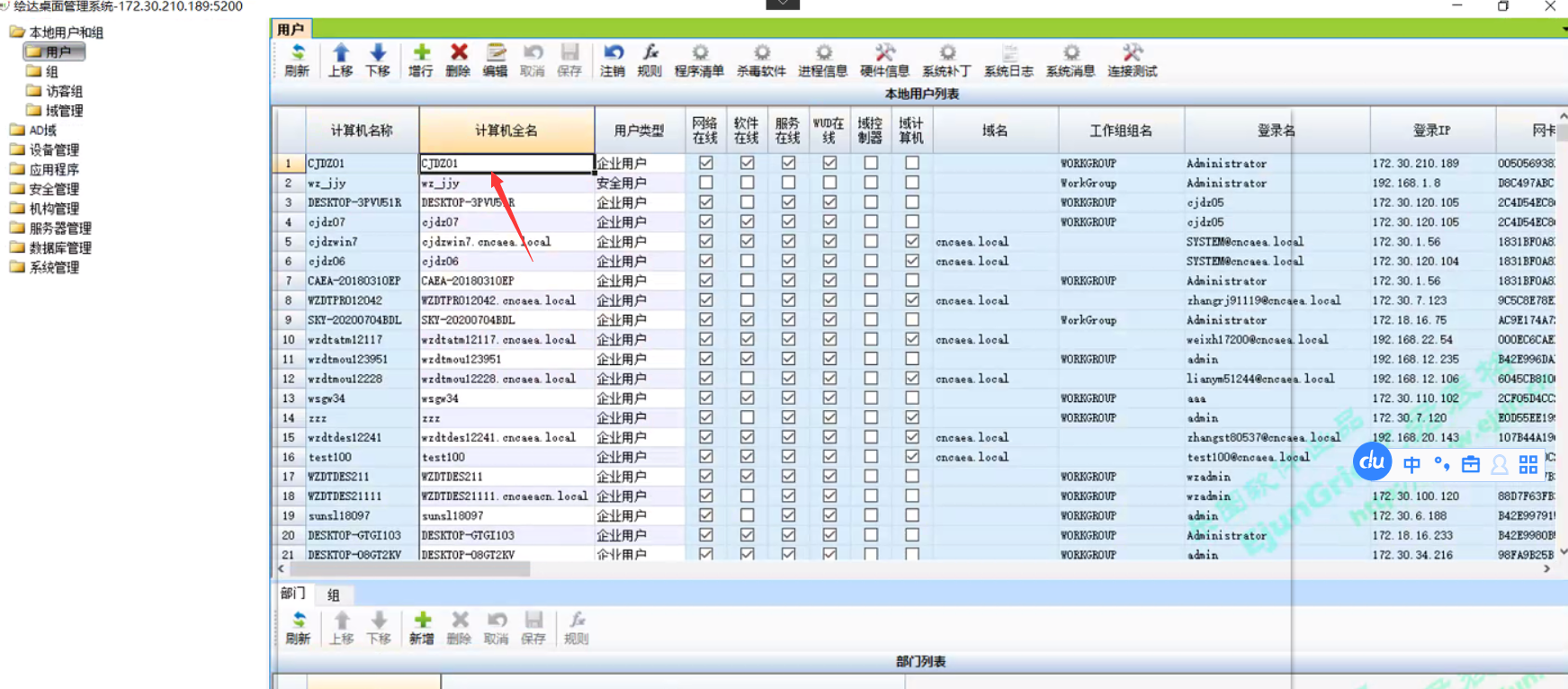
Task: Open the 杀毒软件 antivirus info
Action: 761,60
